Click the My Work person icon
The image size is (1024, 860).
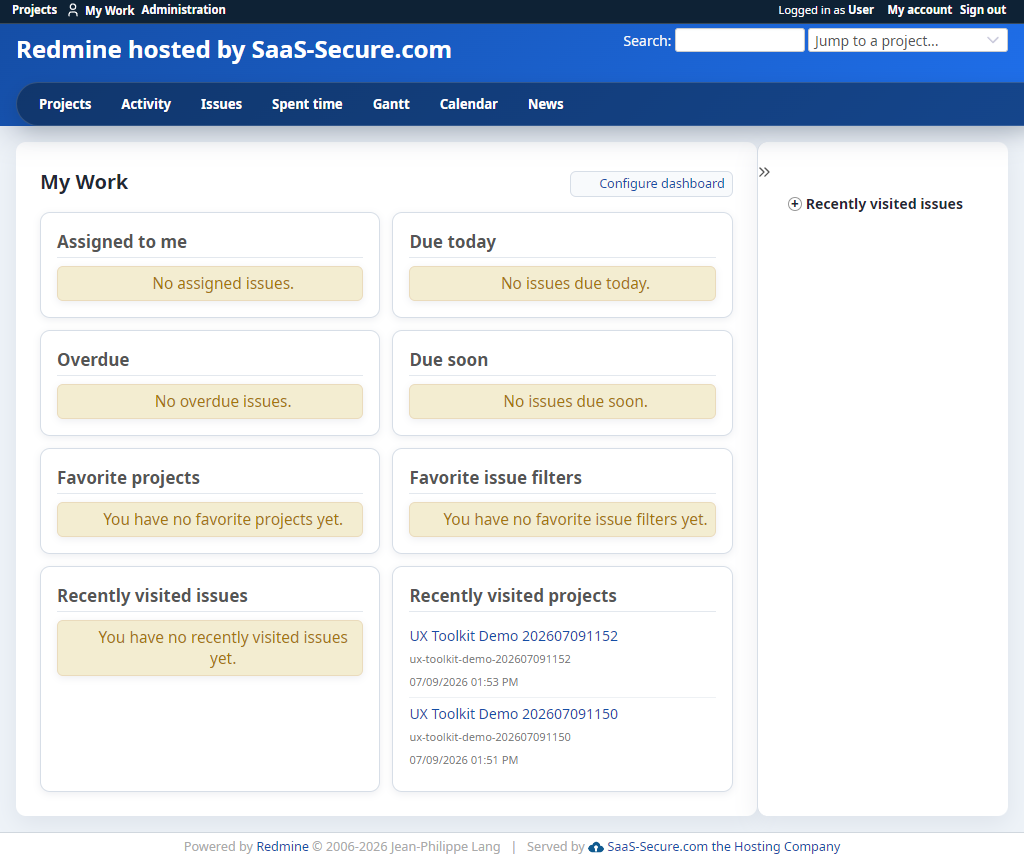[x=73, y=10]
